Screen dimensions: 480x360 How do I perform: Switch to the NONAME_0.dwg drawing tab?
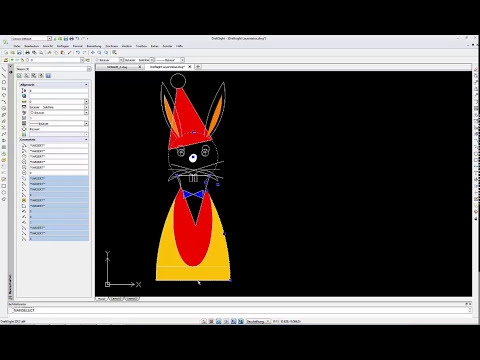[x=117, y=67]
